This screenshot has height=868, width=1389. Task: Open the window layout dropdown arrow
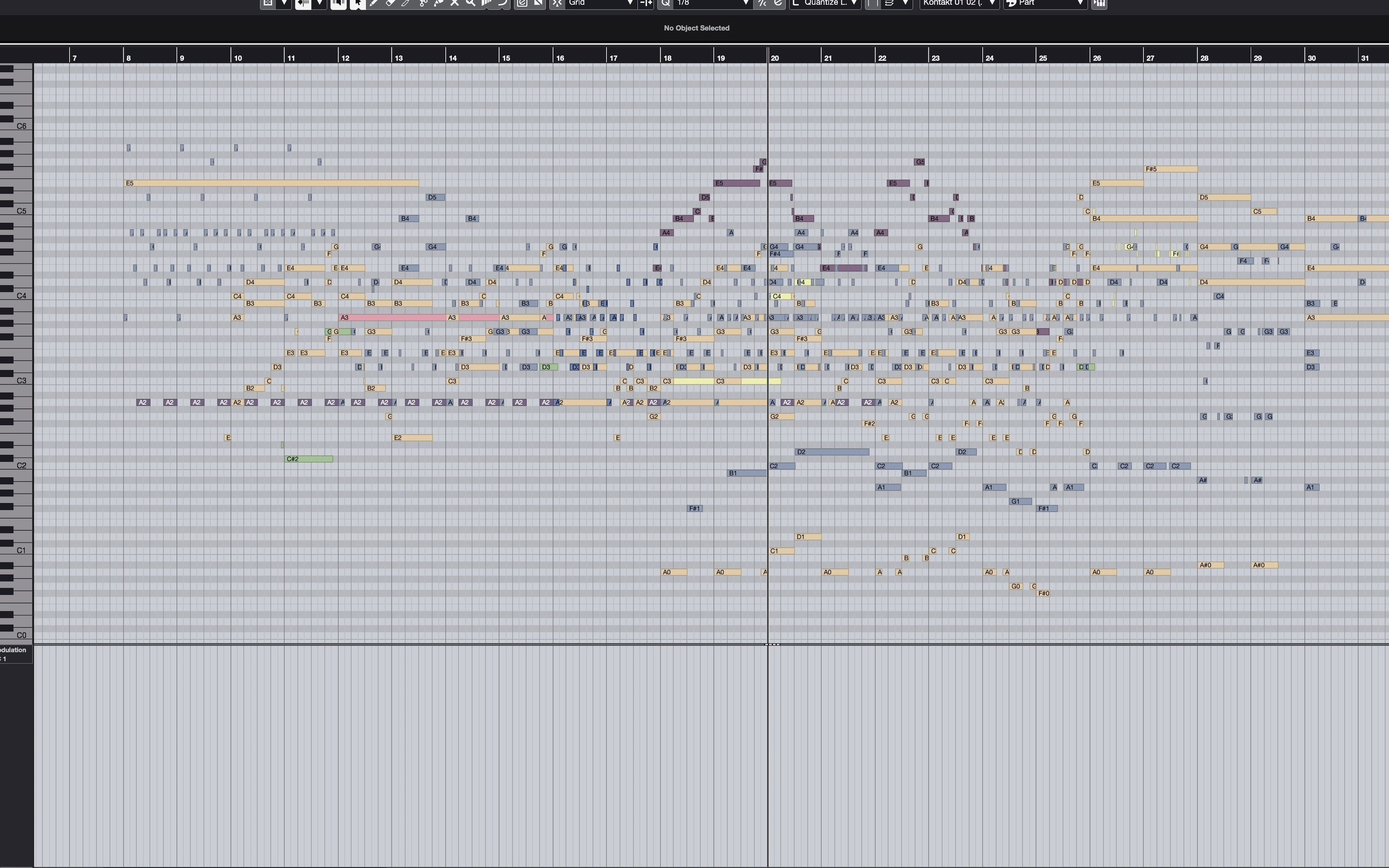click(284, 3)
